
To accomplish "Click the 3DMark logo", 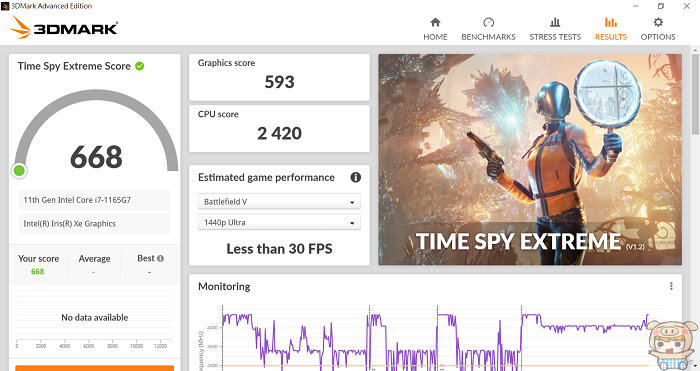I will (x=64, y=28).
